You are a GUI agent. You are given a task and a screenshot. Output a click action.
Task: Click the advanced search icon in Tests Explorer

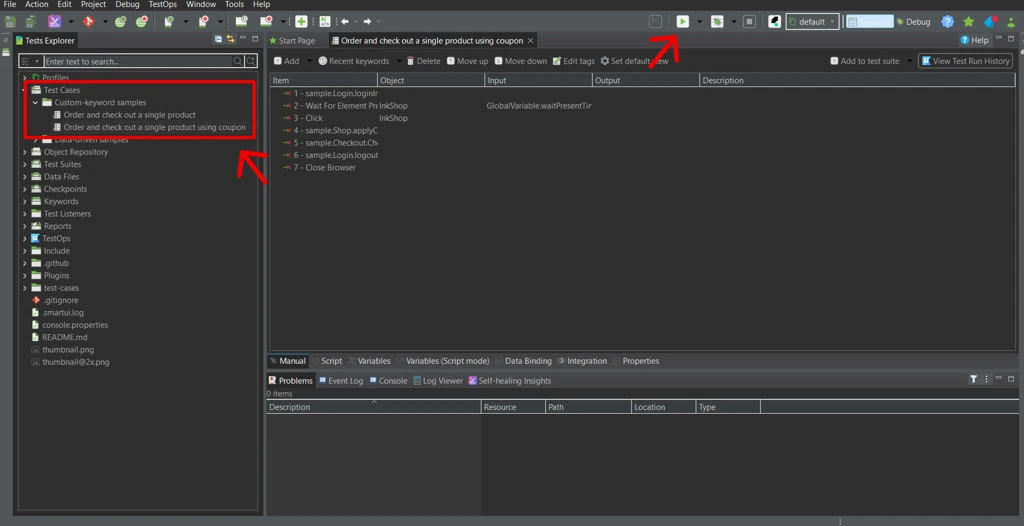coord(250,61)
